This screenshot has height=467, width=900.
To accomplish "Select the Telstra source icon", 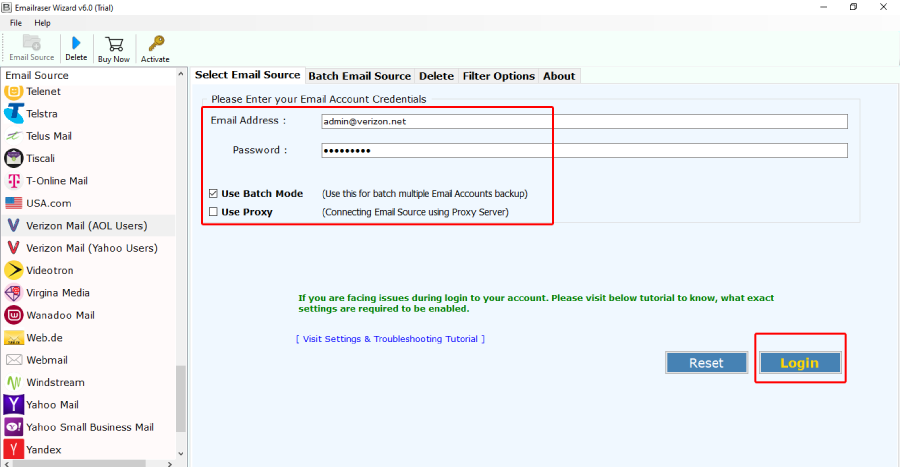I will (x=14, y=114).
